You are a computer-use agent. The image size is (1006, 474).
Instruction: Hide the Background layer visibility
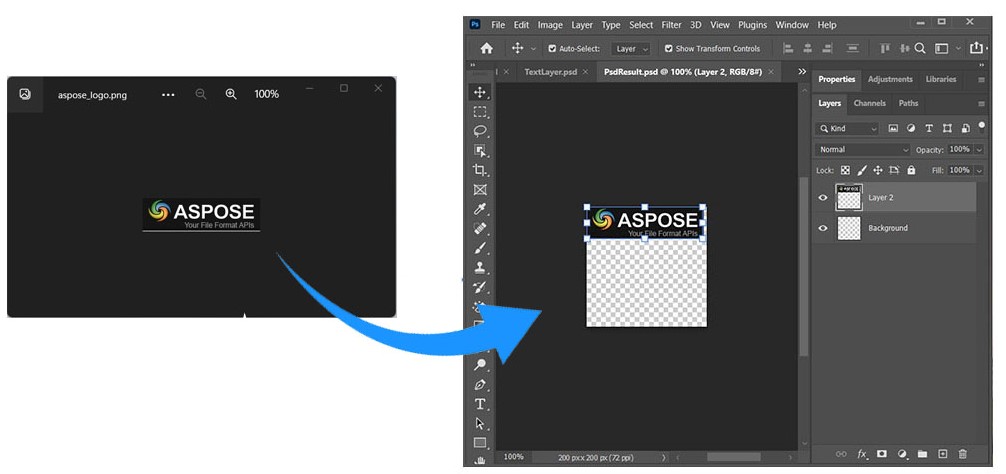(x=823, y=228)
